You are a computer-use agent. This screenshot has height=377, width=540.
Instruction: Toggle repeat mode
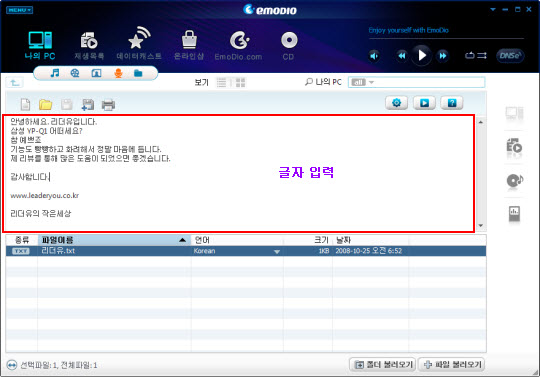(x=470, y=55)
